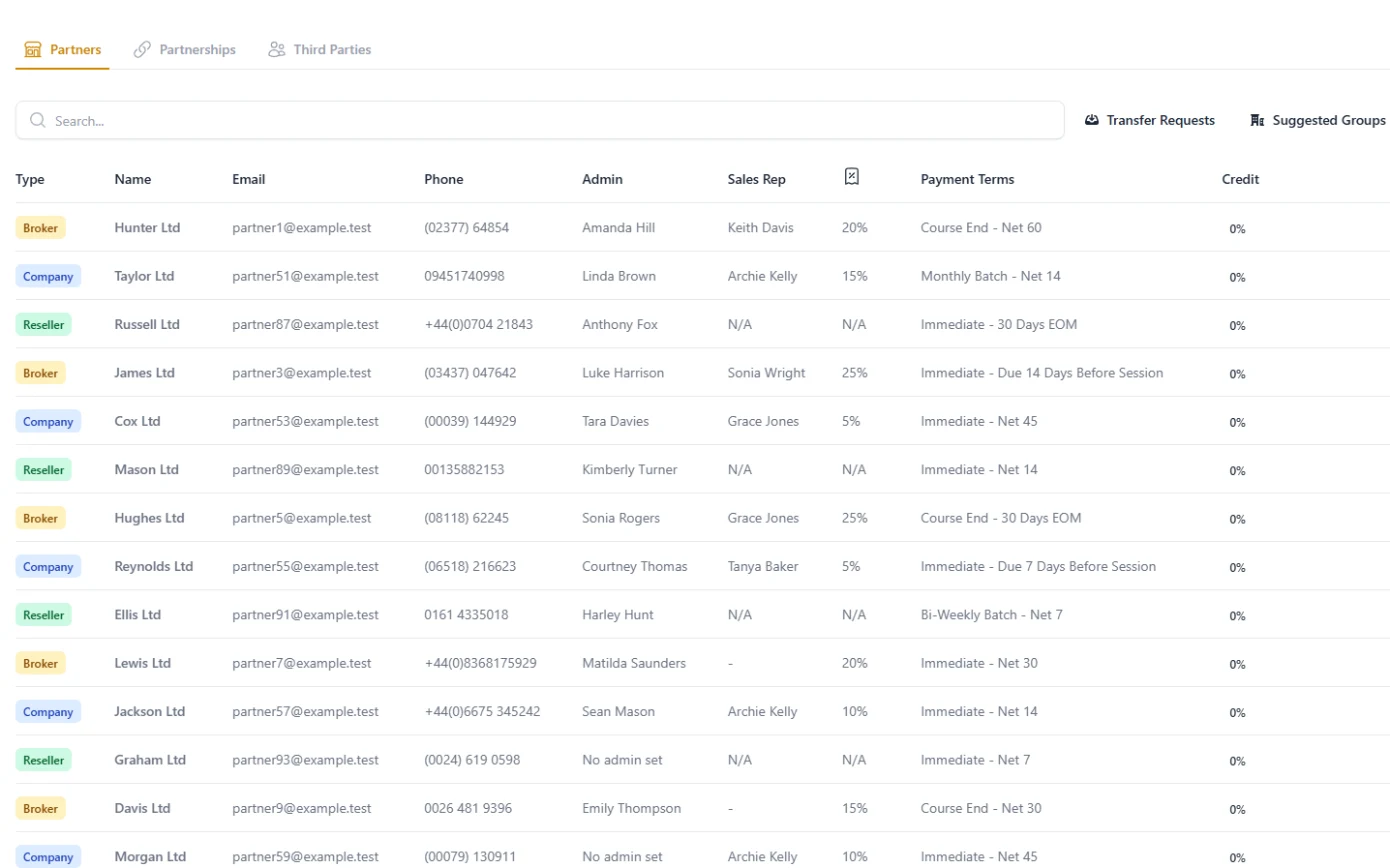The image size is (1390, 868).
Task: Click the Company badge for Cox Ltd
Action: tap(48, 422)
